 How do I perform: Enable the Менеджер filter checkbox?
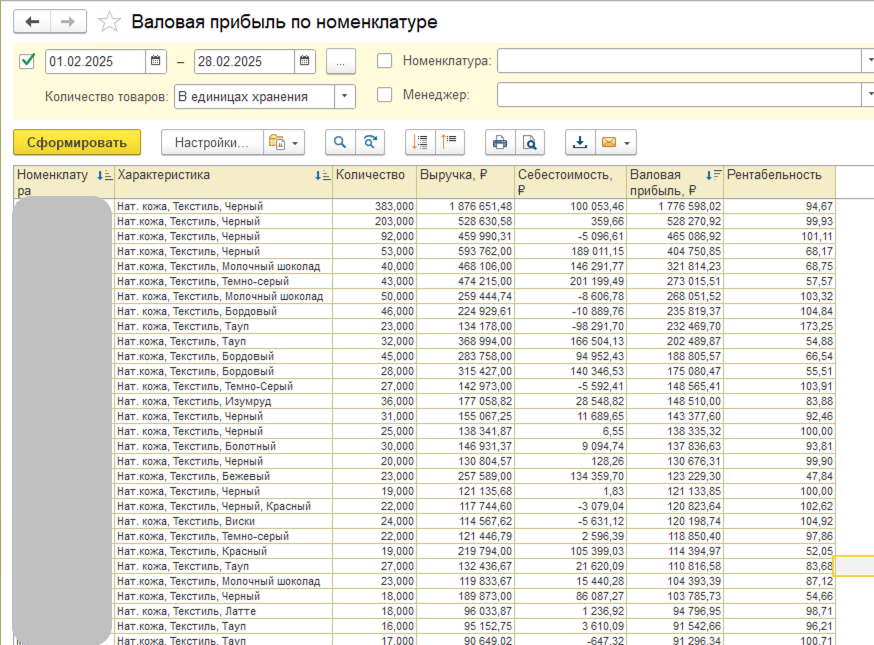coord(385,96)
